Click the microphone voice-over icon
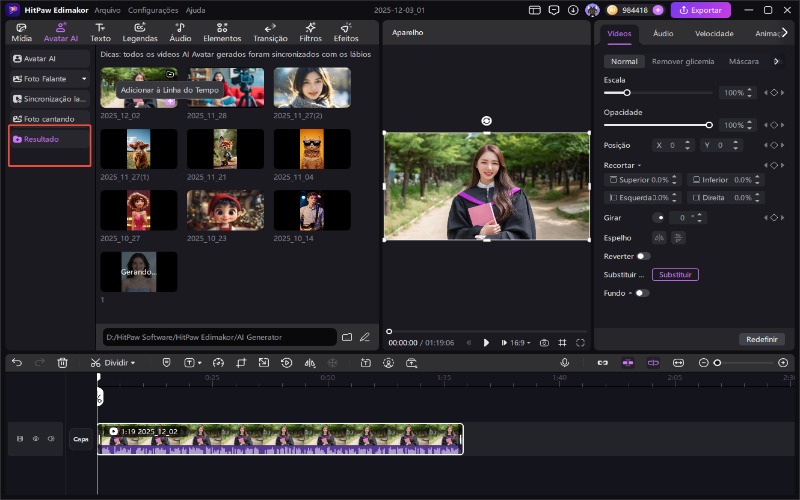 click(564, 363)
